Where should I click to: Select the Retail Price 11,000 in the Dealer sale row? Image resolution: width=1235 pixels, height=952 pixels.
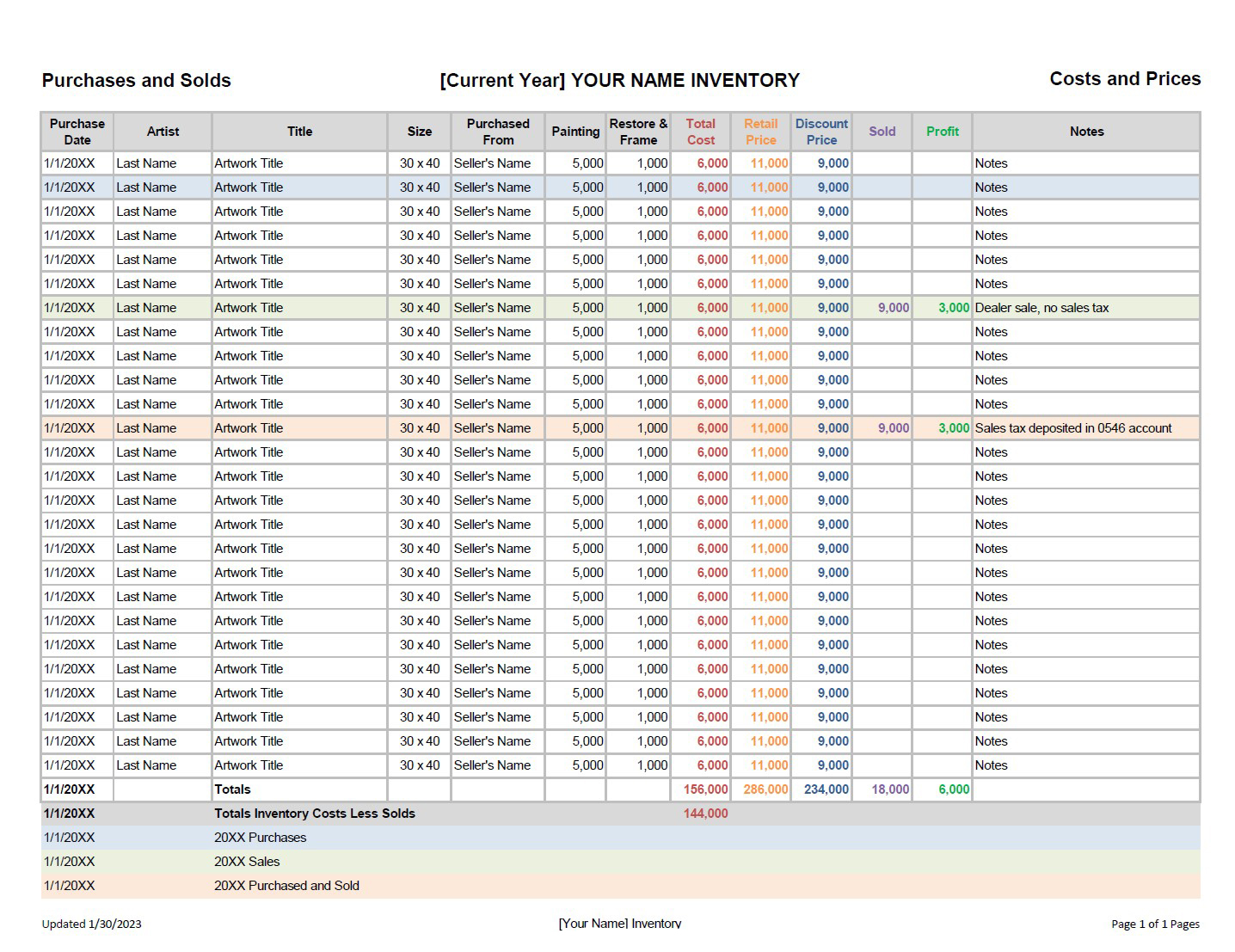(x=769, y=308)
